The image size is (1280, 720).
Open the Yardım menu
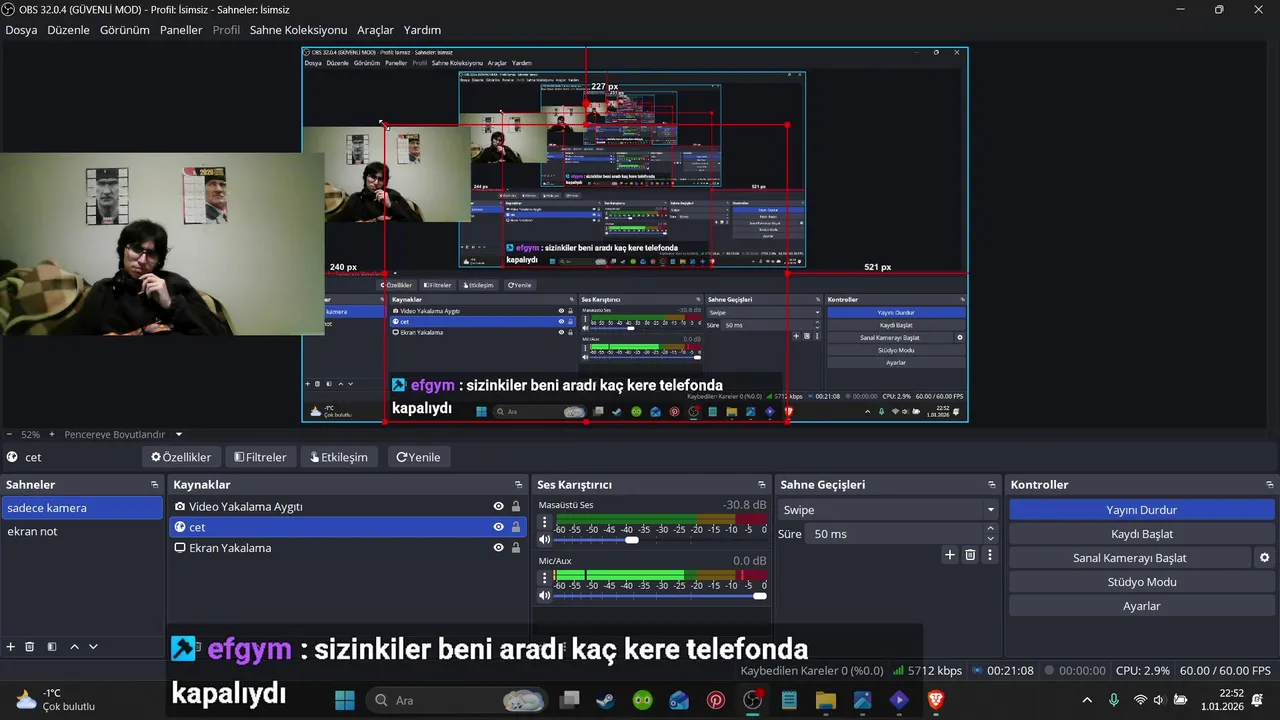pyautogui.click(x=422, y=30)
